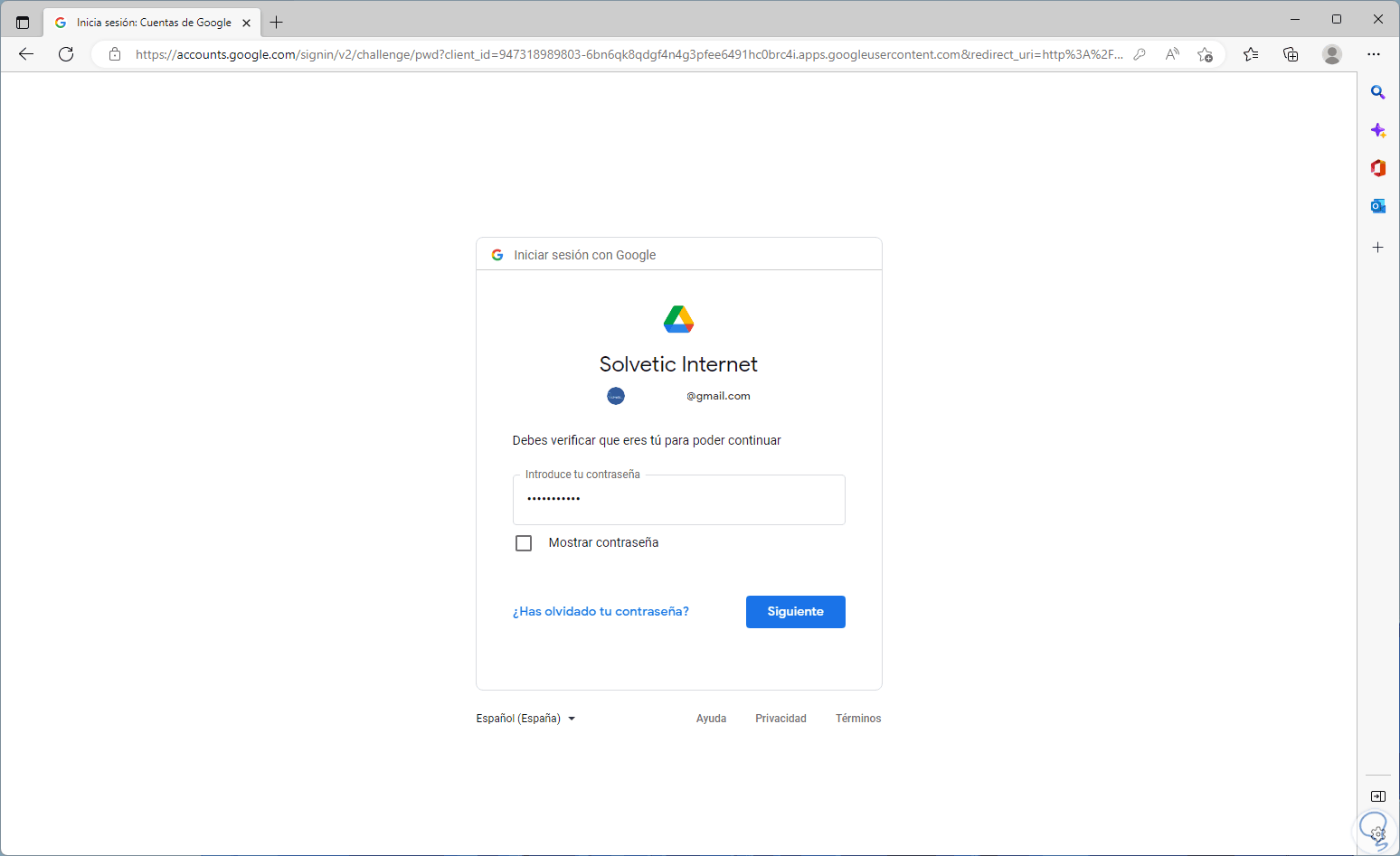Open the Favorites list icon
The height and width of the screenshot is (856, 1400).
point(1251,54)
